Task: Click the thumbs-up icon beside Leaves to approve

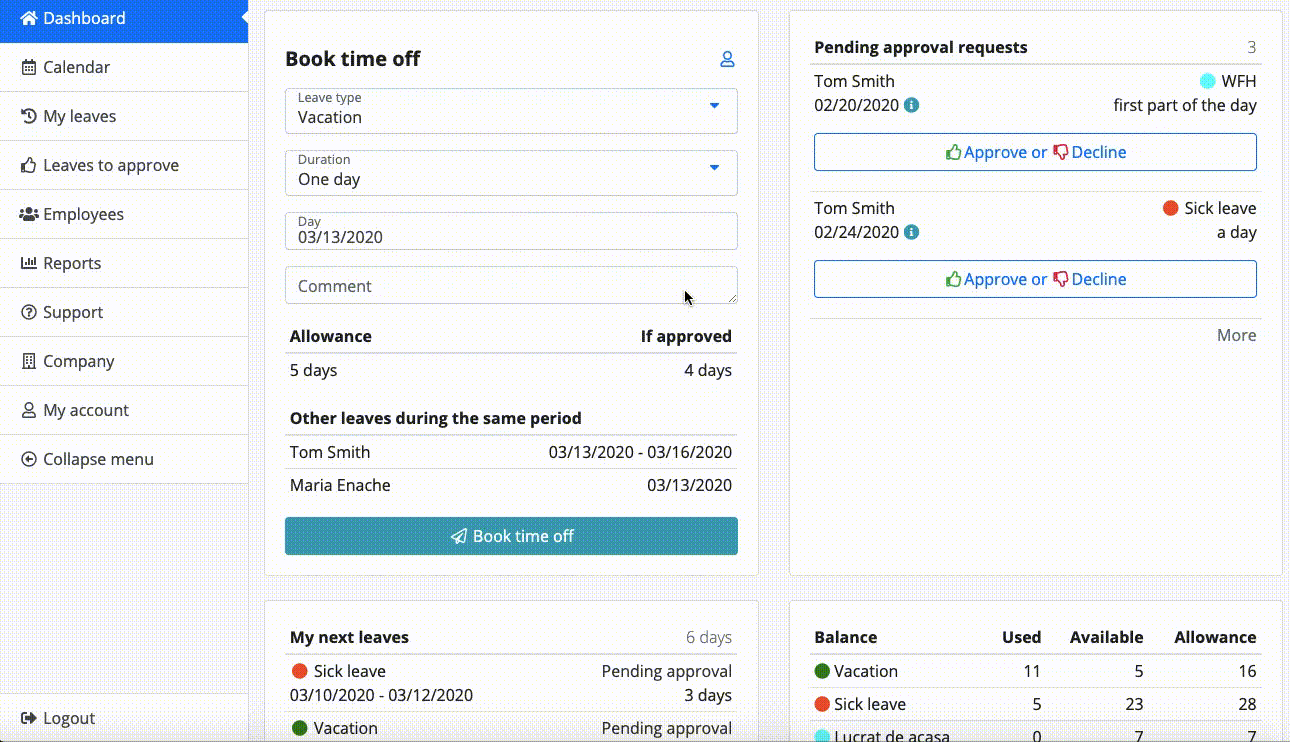Action: tap(28, 165)
